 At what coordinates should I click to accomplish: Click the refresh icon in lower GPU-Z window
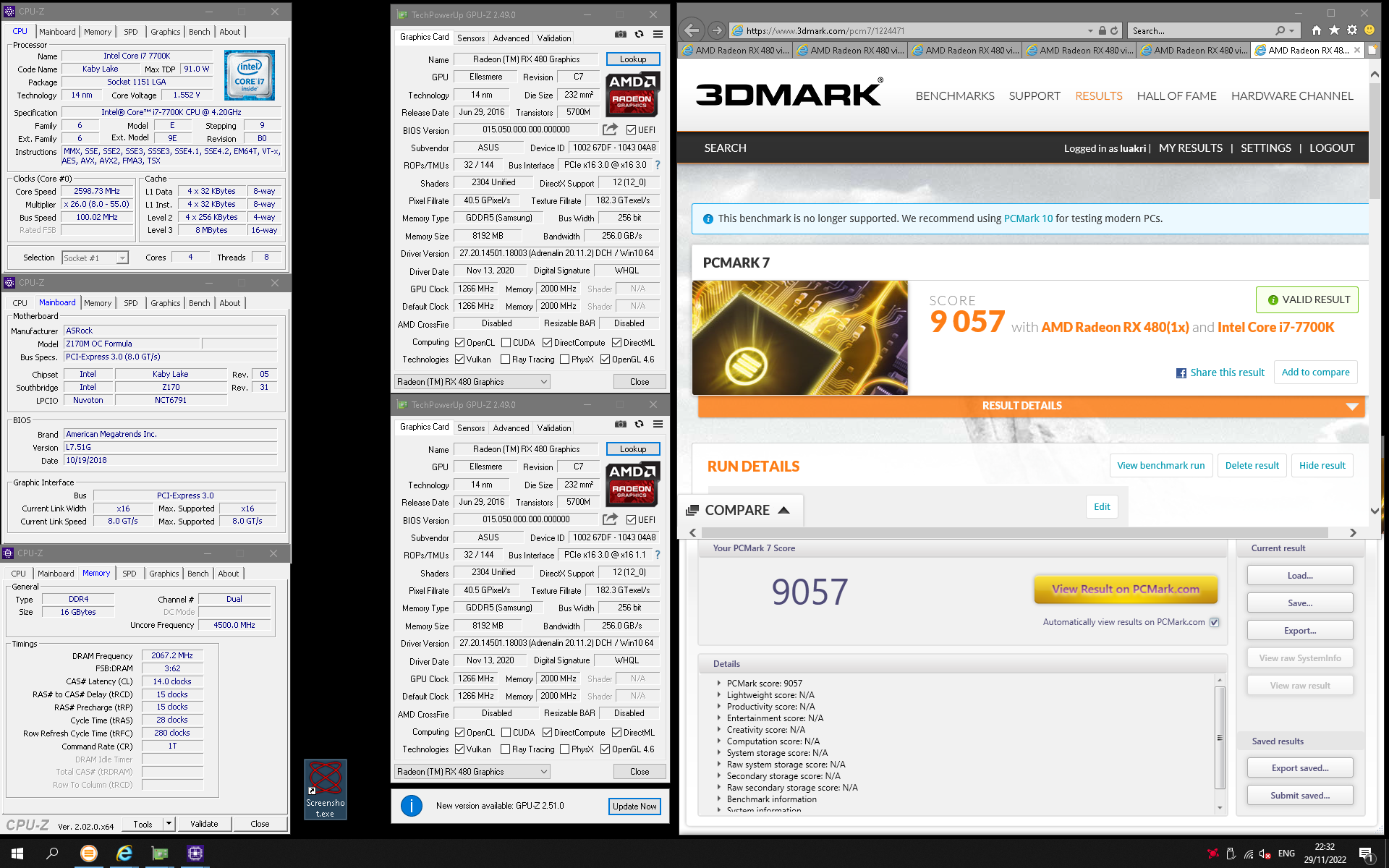[639, 424]
